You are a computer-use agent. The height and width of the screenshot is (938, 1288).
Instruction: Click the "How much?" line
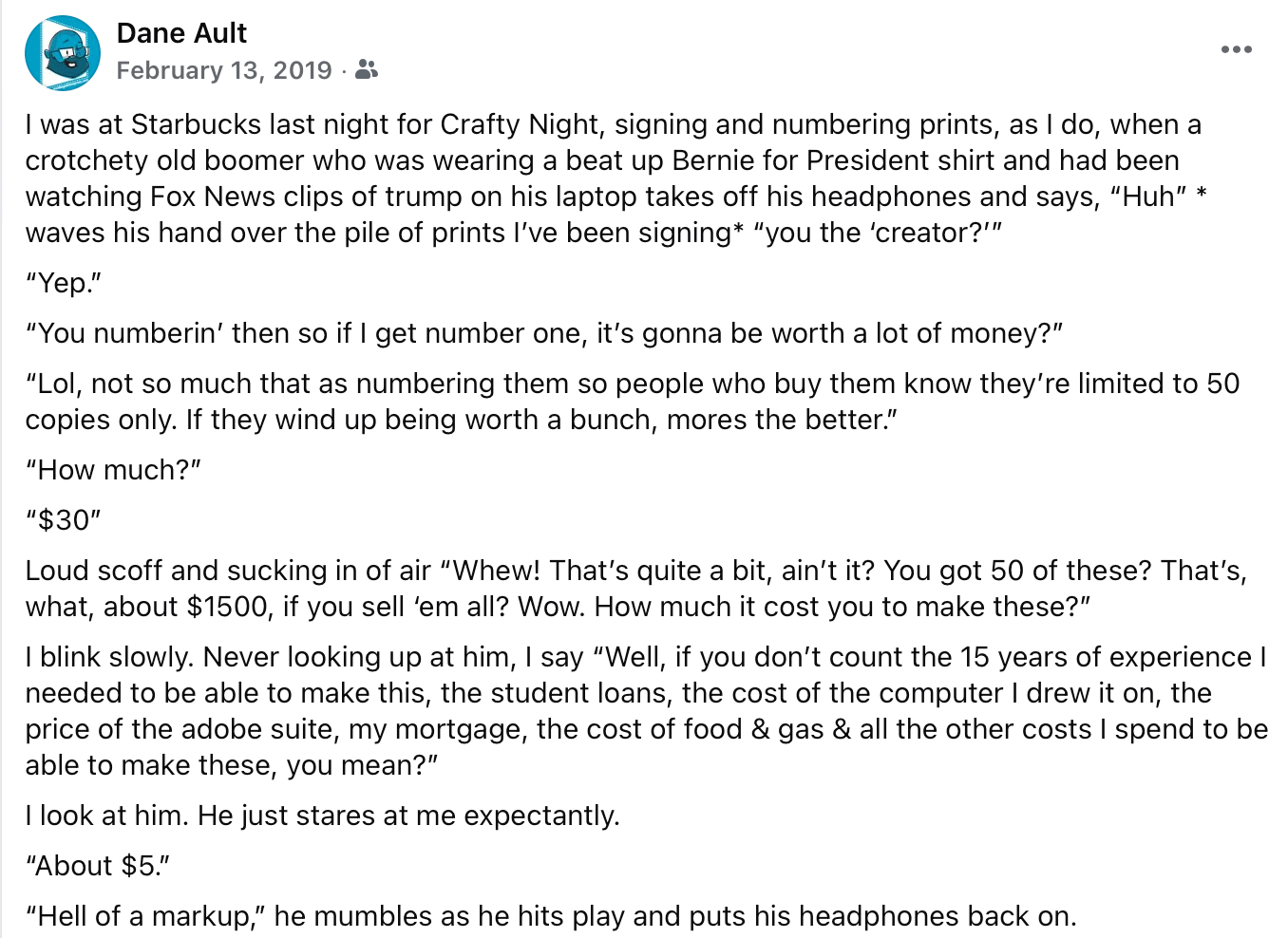(113, 470)
